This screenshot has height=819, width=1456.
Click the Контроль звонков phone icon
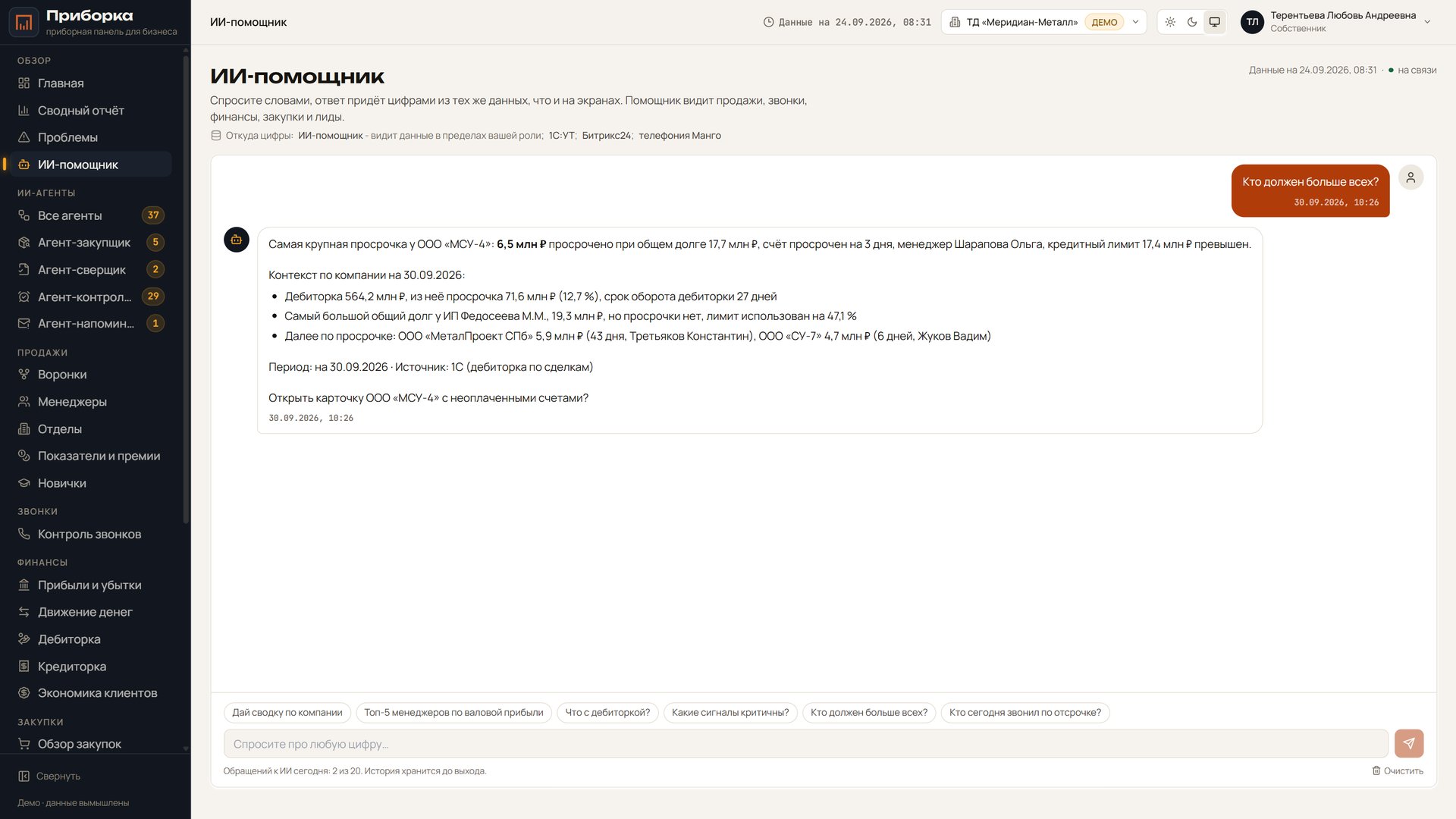[24, 535]
